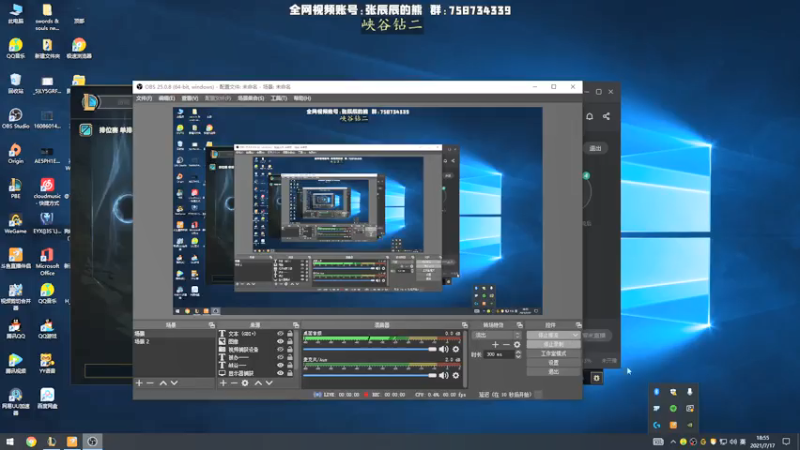
Task: Open transition properties gear icon
Action: pyautogui.click(x=517, y=344)
